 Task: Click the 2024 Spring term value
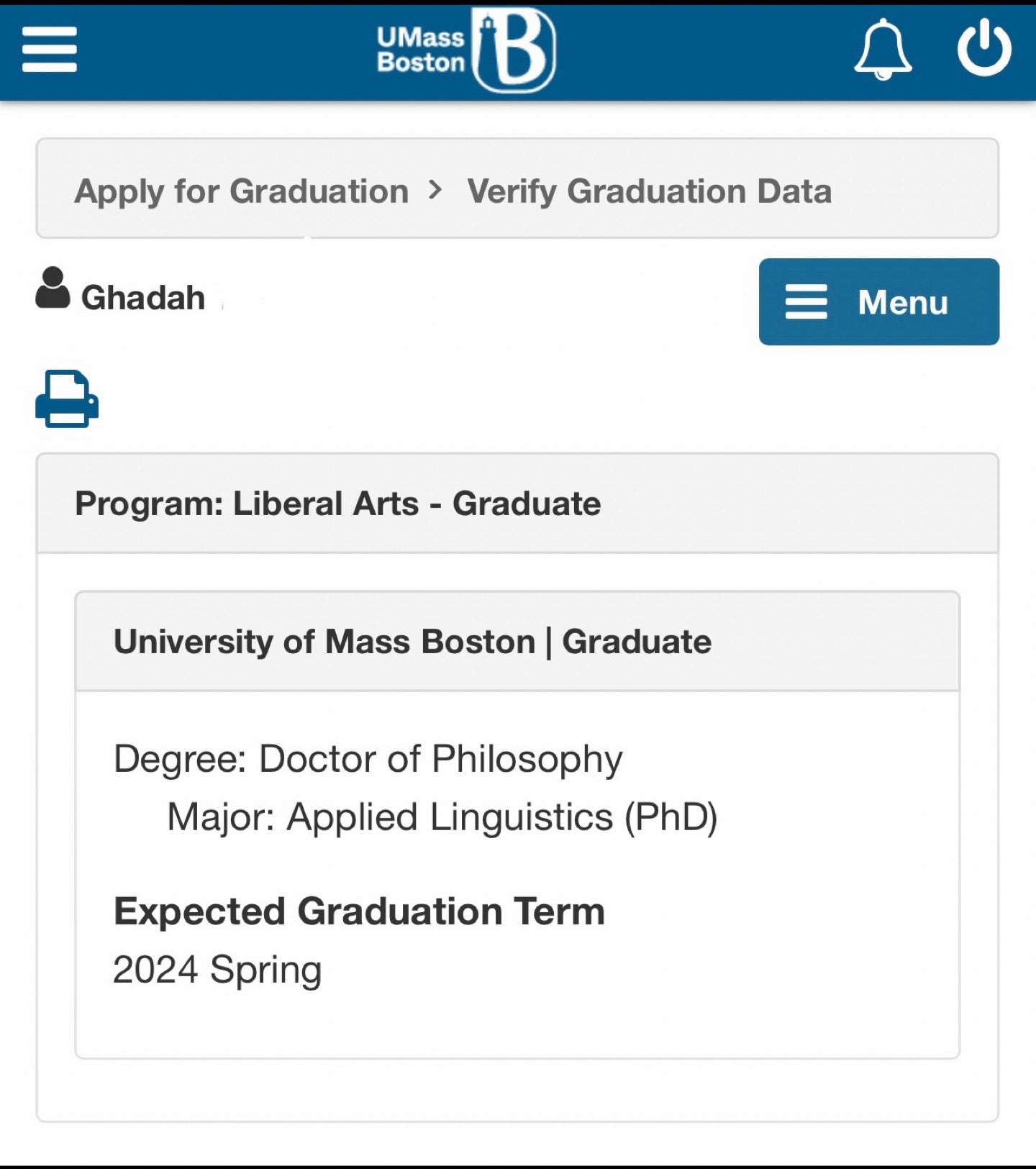coord(217,970)
